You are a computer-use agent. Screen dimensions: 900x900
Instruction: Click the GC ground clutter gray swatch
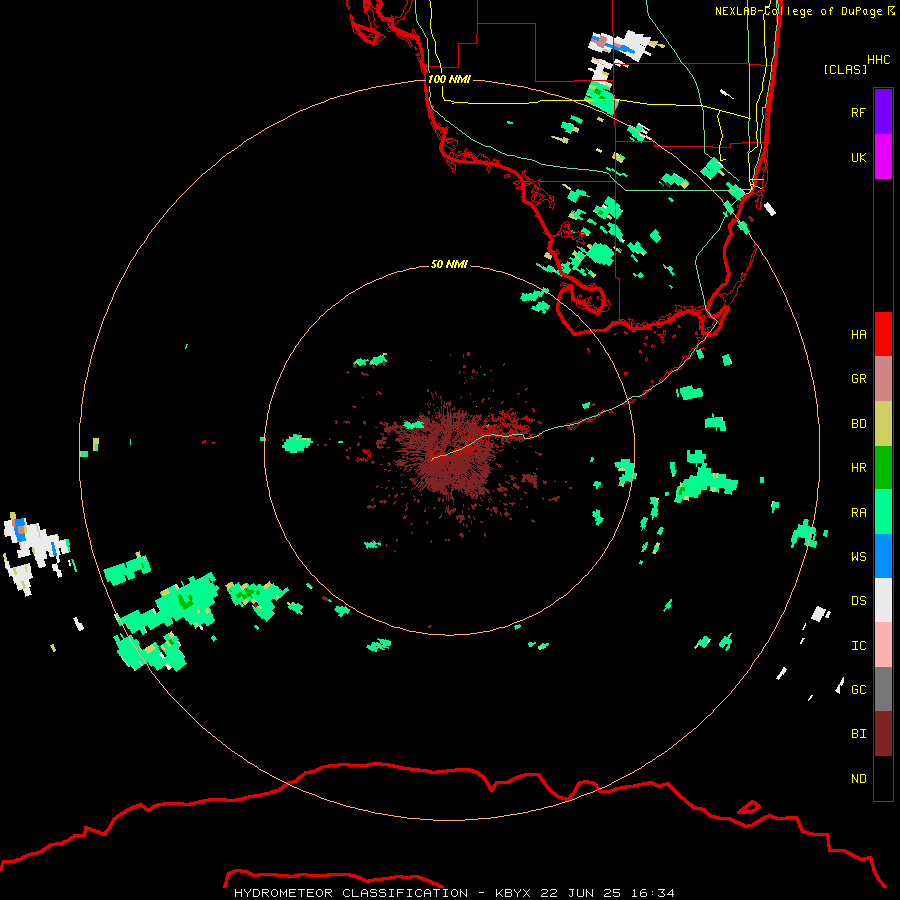pos(883,689)
